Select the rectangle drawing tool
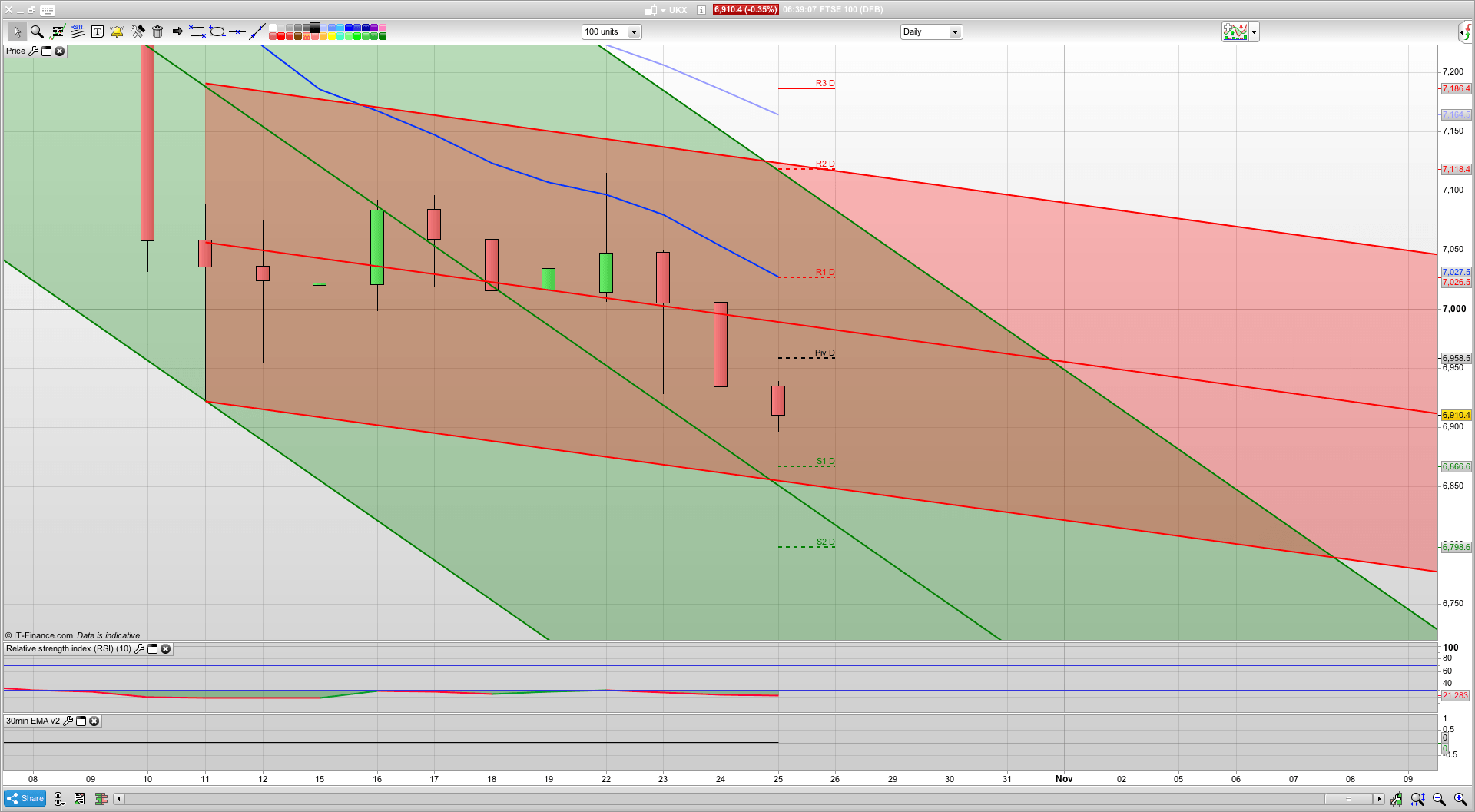 pyautogui.click(x=197, y=31)
